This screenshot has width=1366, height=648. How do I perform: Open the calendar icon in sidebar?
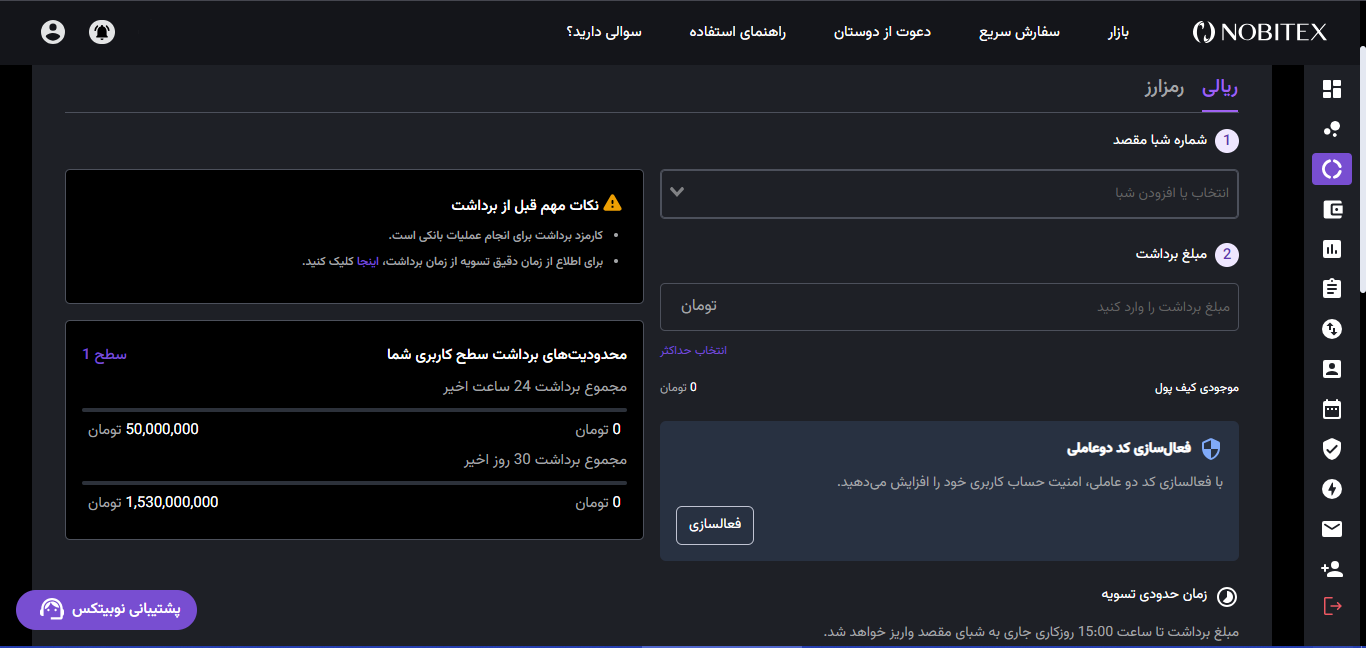coord(1331,408)
